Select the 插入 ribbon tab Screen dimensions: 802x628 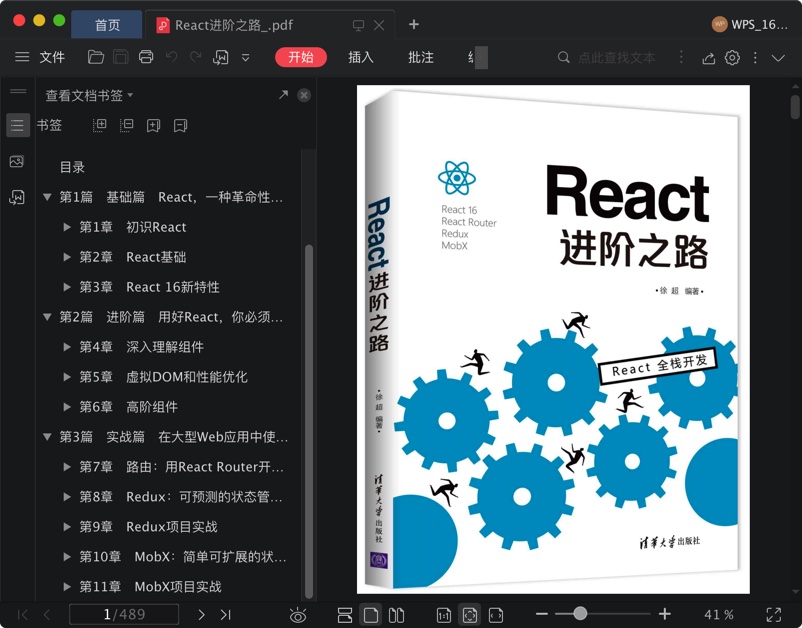[x=361, y=57]
